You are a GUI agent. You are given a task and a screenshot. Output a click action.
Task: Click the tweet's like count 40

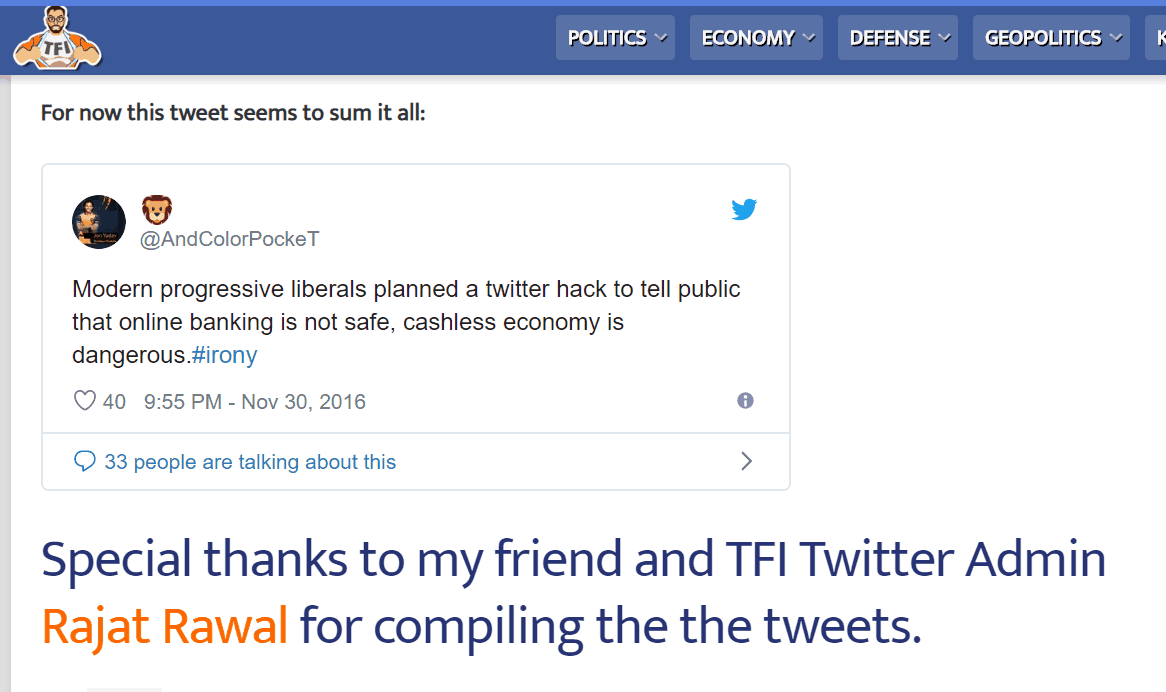tap(114, 402)
